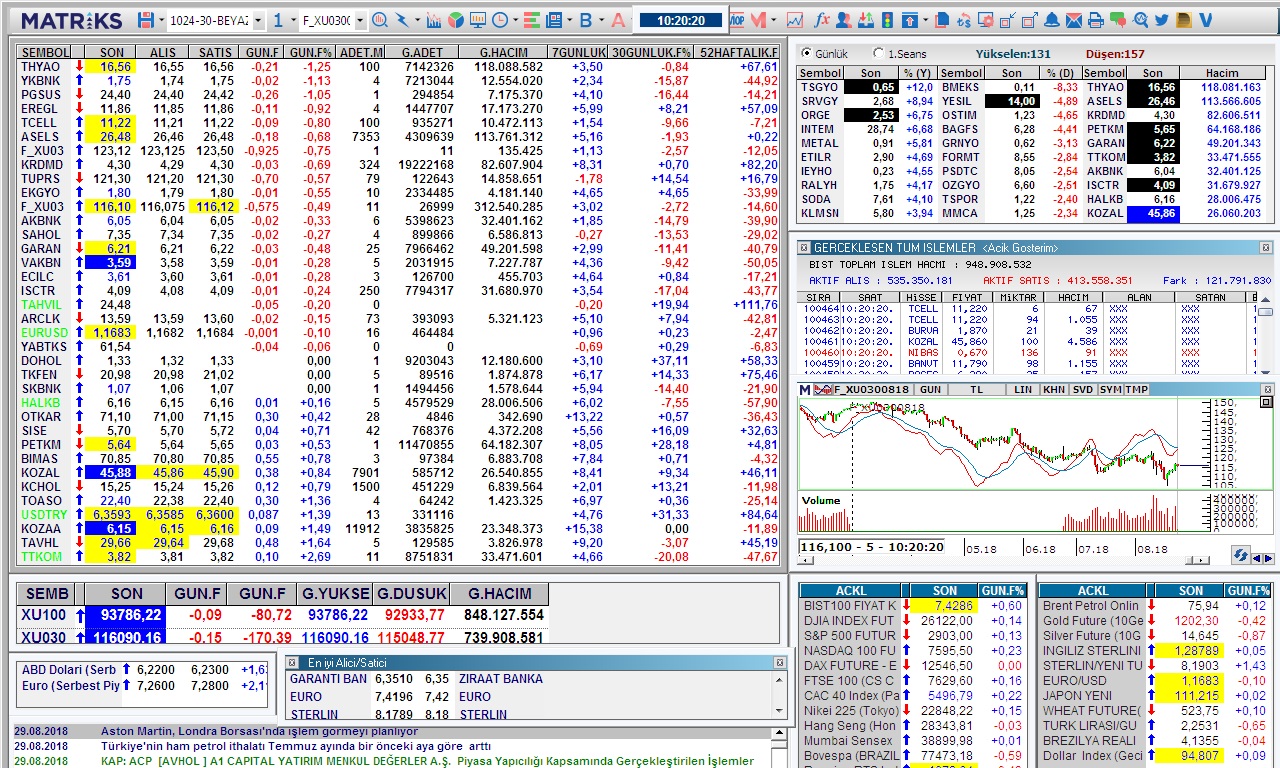The height and width of the screenshot is (768, 1280).
Task: Expand the pointer tool dropdown arrow
Action: (417, 20)
